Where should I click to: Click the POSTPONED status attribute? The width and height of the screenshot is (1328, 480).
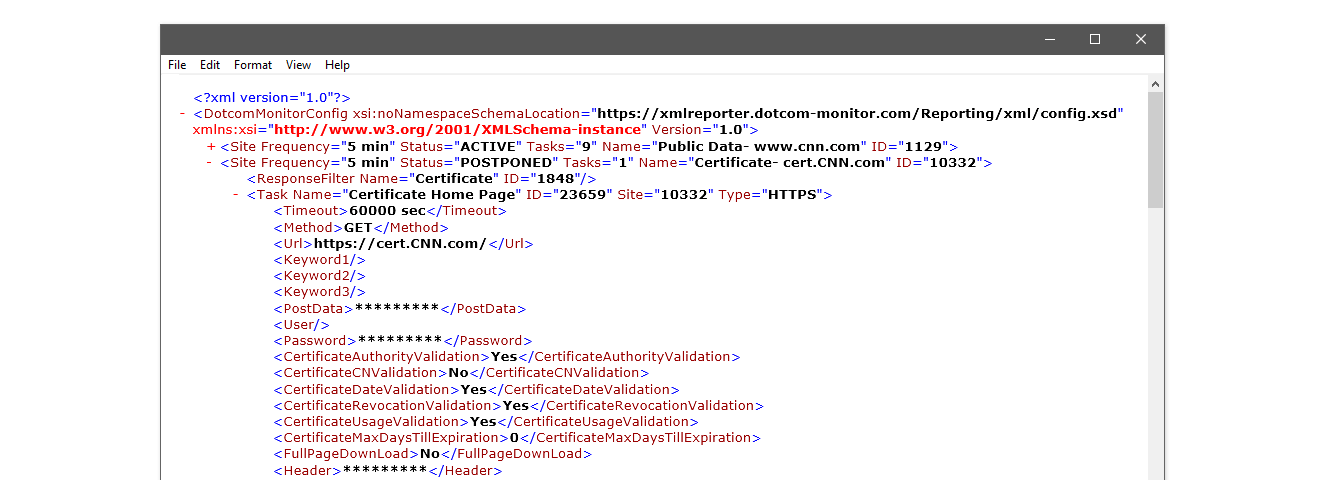(x=480, y=163)
